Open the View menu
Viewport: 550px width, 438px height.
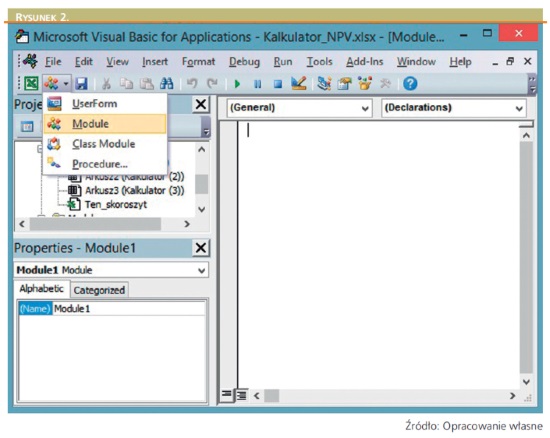[117, 62]
